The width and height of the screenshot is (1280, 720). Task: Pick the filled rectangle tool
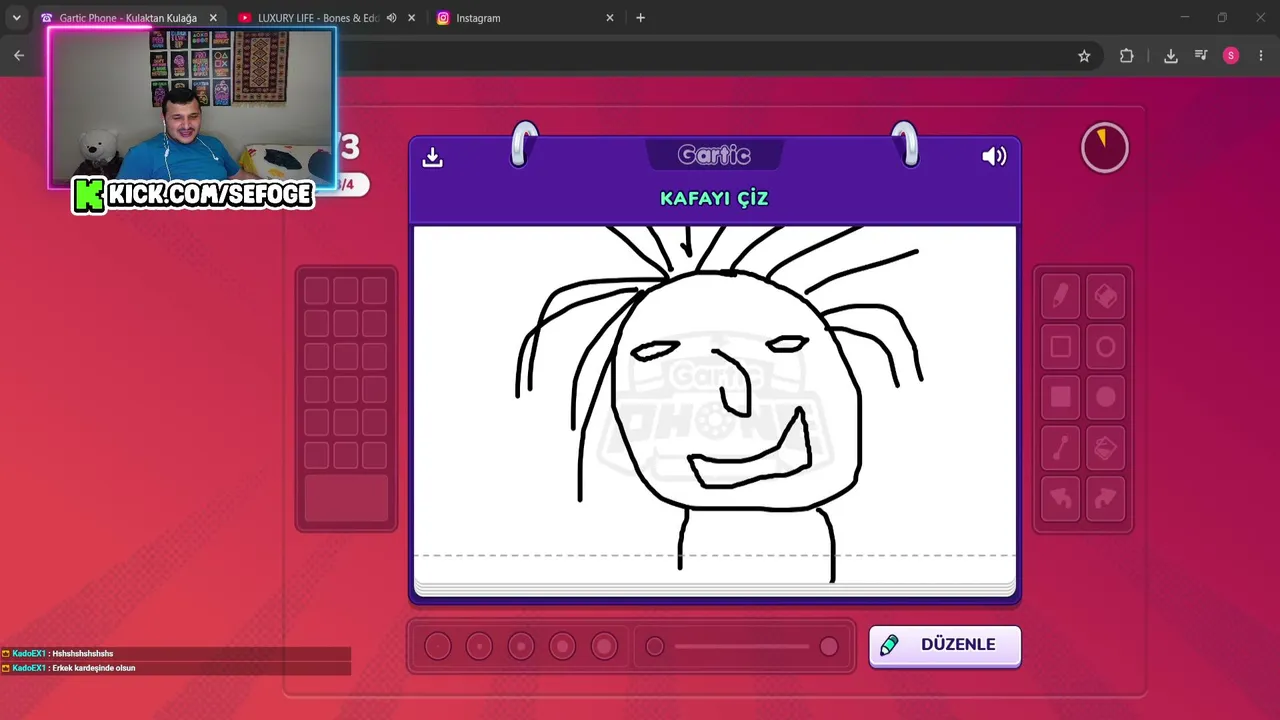1060,398
